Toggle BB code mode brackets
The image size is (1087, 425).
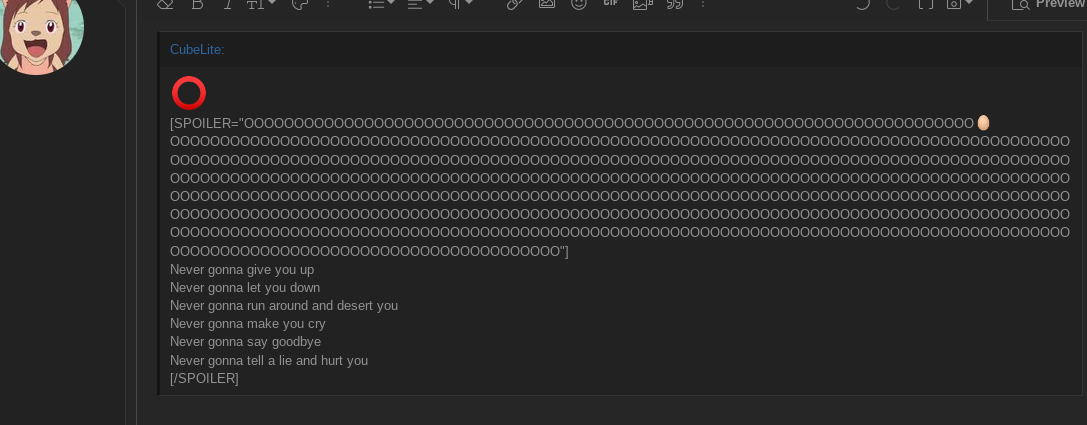pyautogui.click(x=925, y=3)
